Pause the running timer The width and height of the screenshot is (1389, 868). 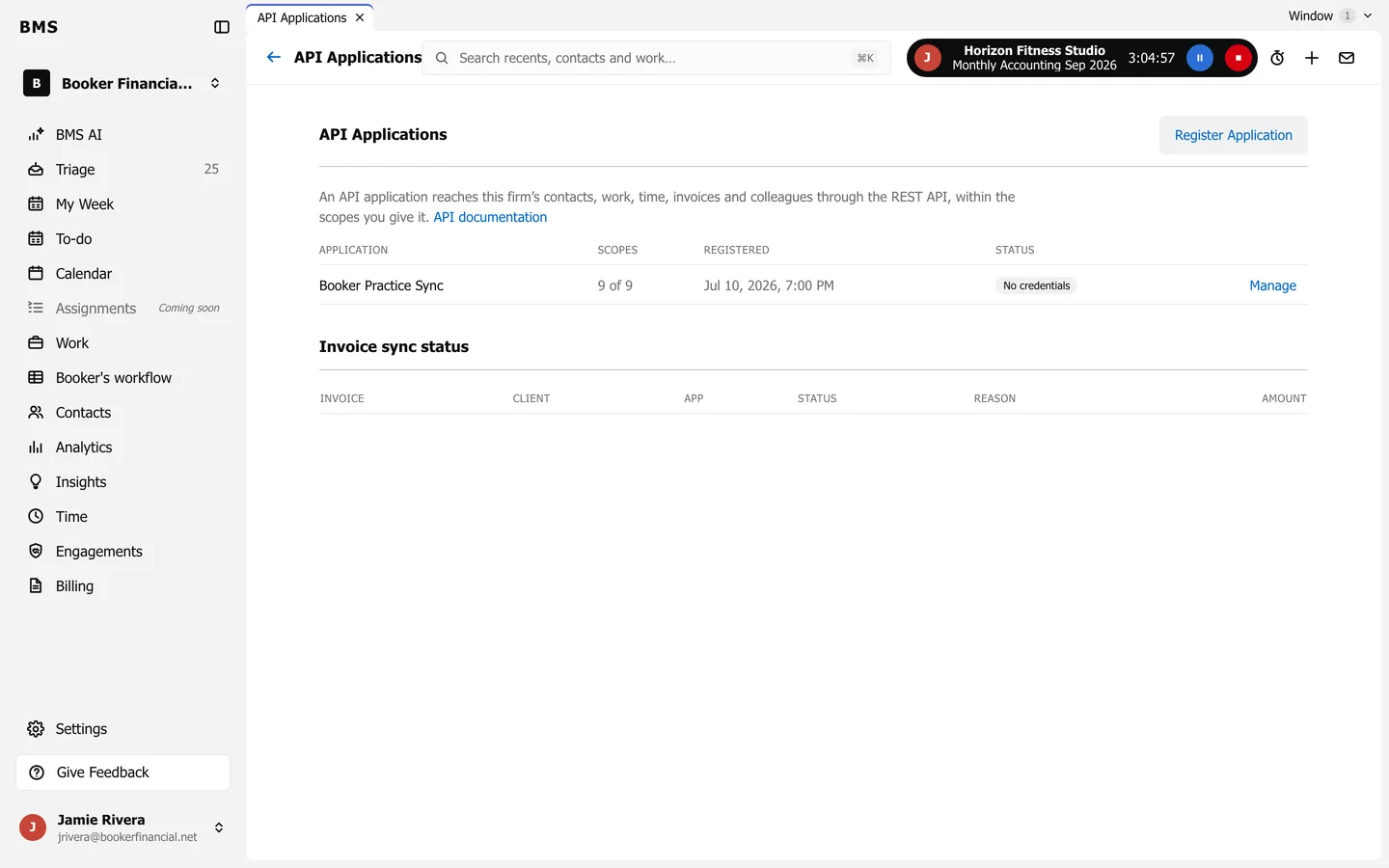1200,58
